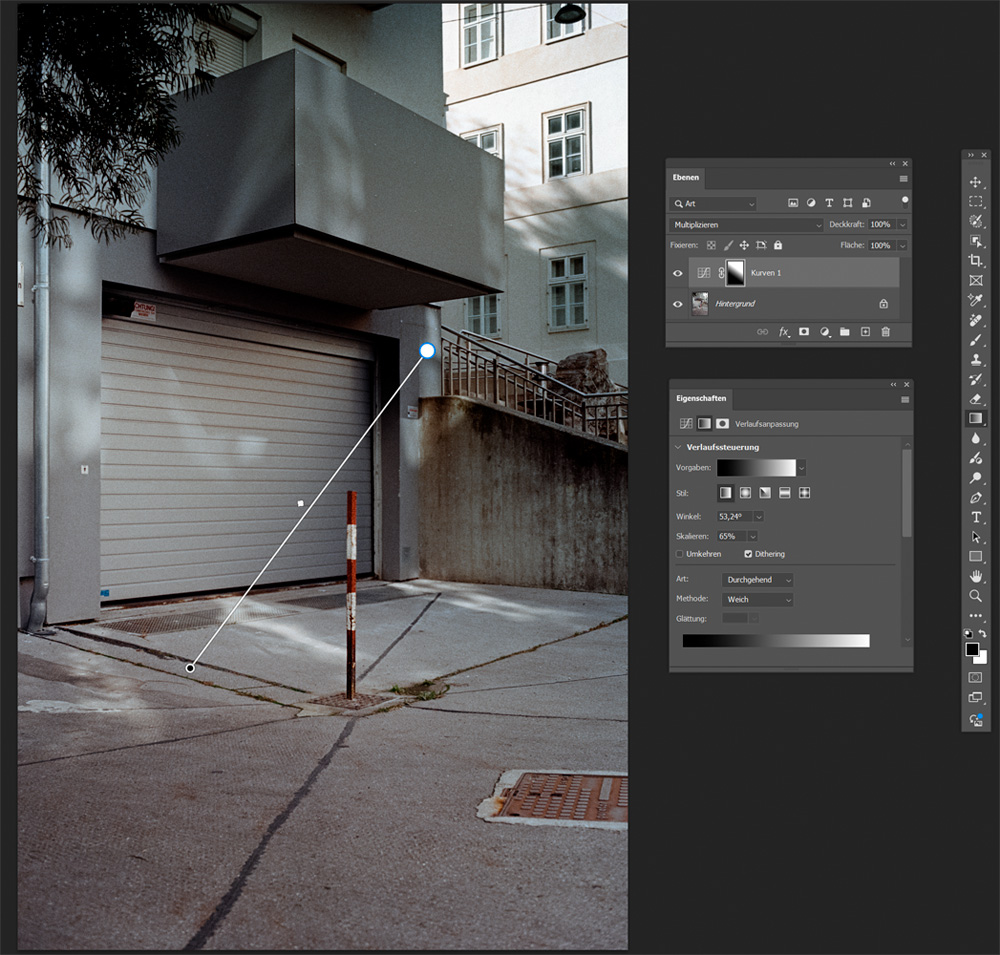Select the Object Selection tool
1000x955 pixels.
[975, 241]
